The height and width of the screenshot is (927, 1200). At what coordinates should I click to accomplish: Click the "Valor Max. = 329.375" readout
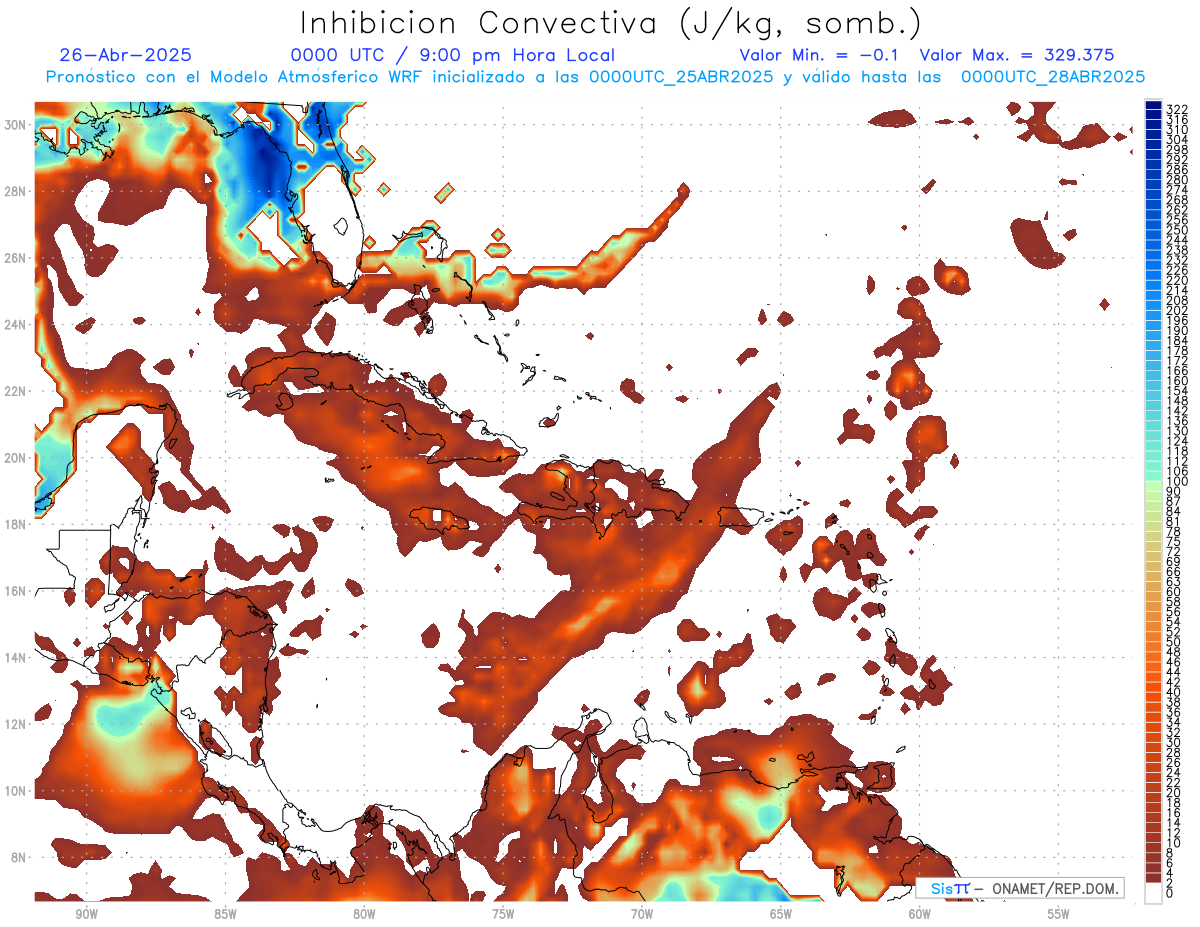click(1017, 55)
